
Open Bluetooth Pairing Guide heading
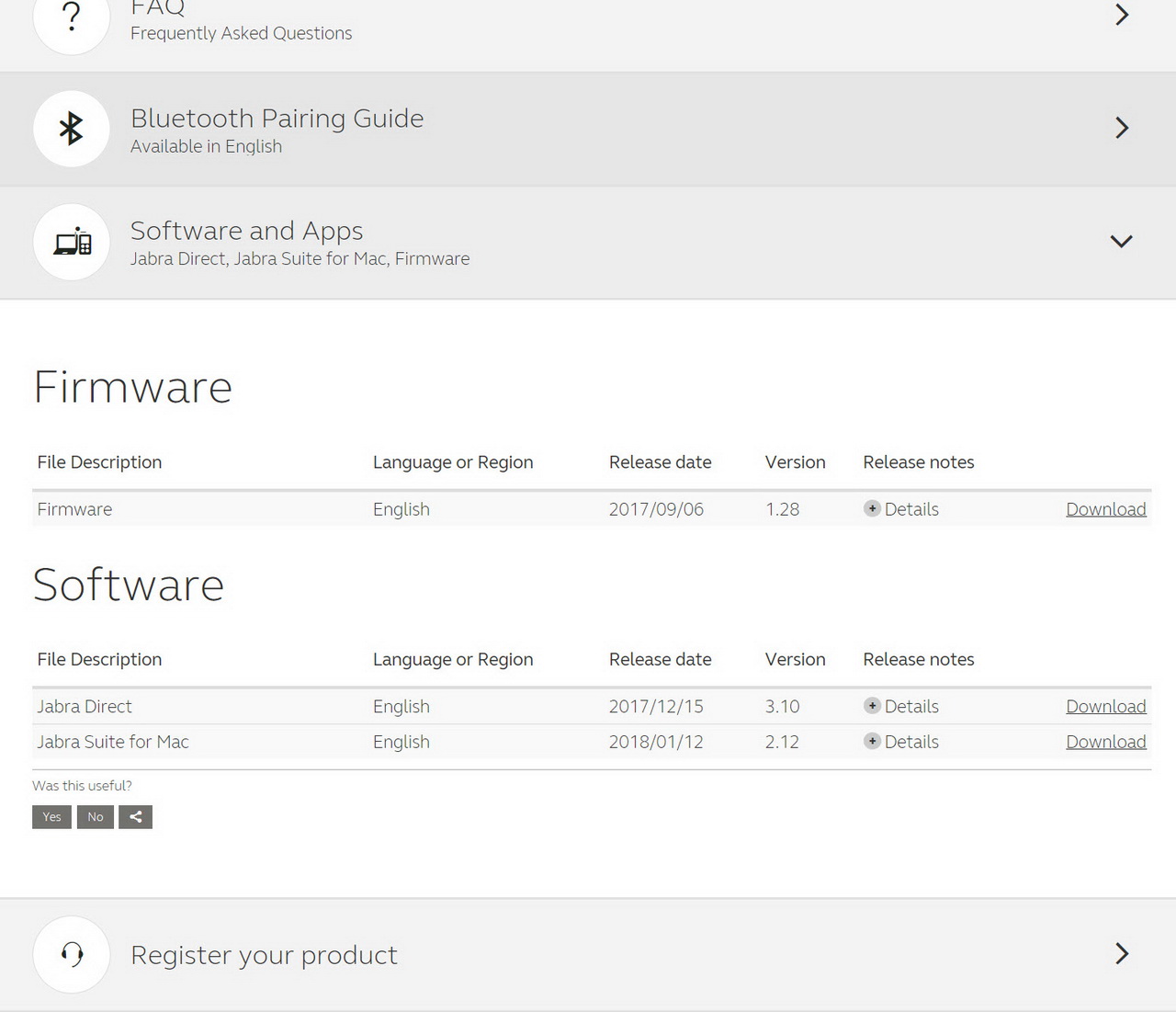pyautogui.click(x=277, y=119)
